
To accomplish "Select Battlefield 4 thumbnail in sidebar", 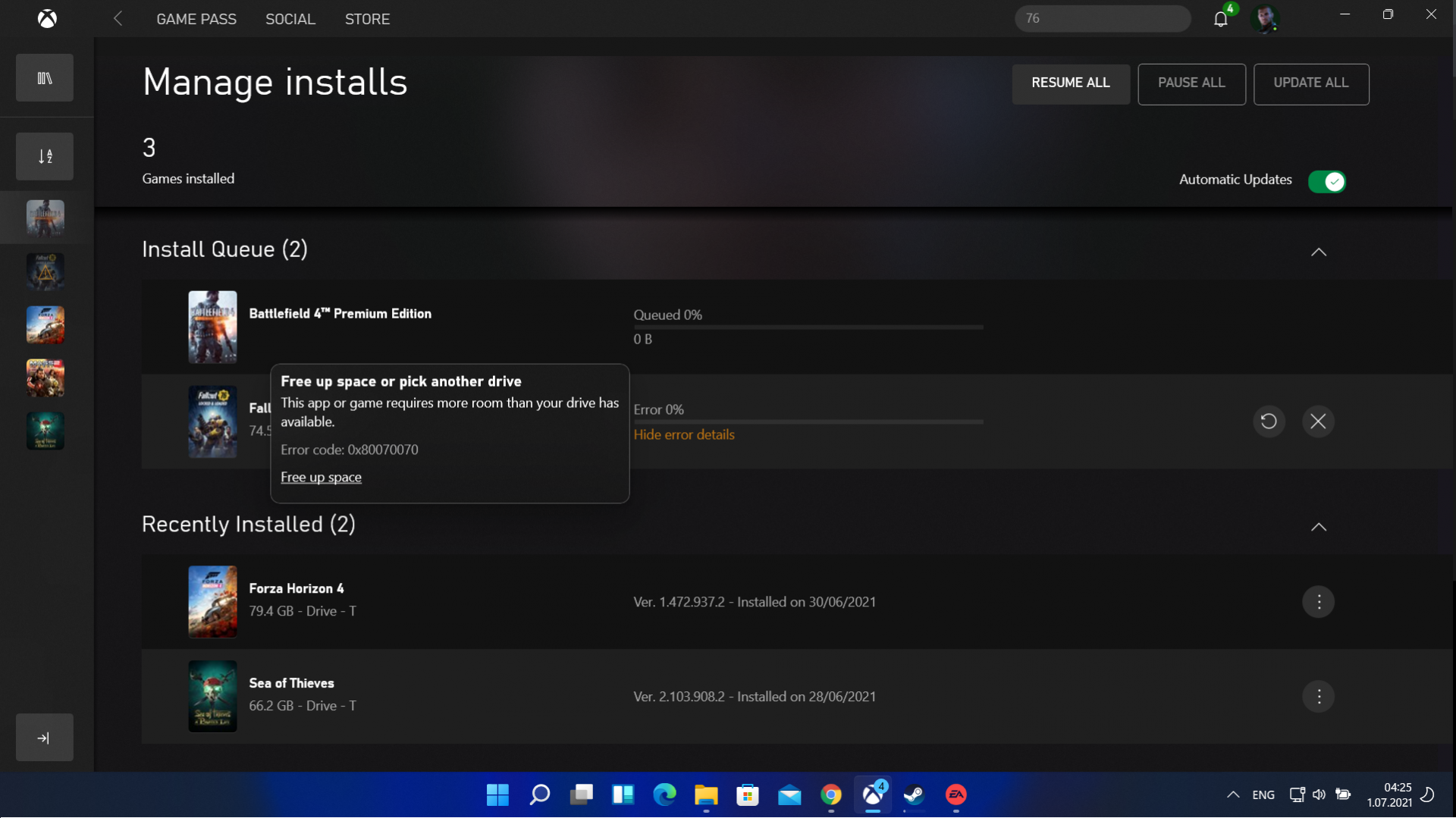I will tap(45, 218).
